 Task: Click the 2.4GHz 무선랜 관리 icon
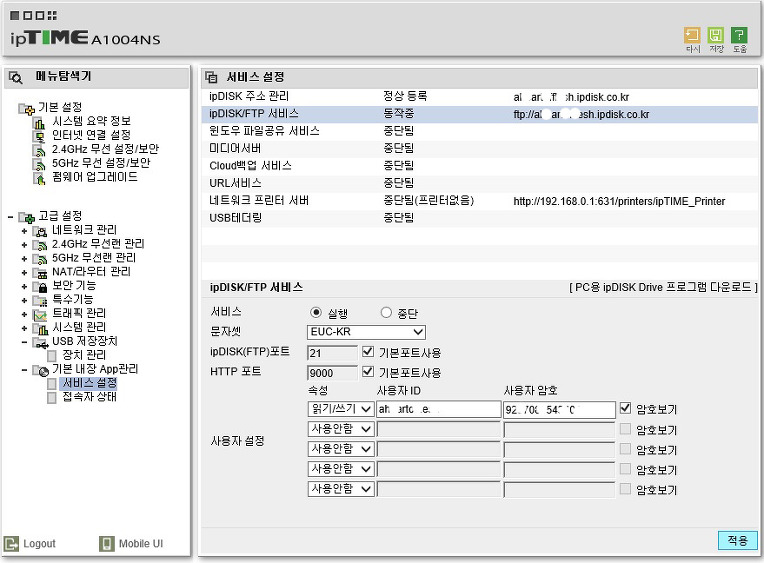click(x=39, y=245)
